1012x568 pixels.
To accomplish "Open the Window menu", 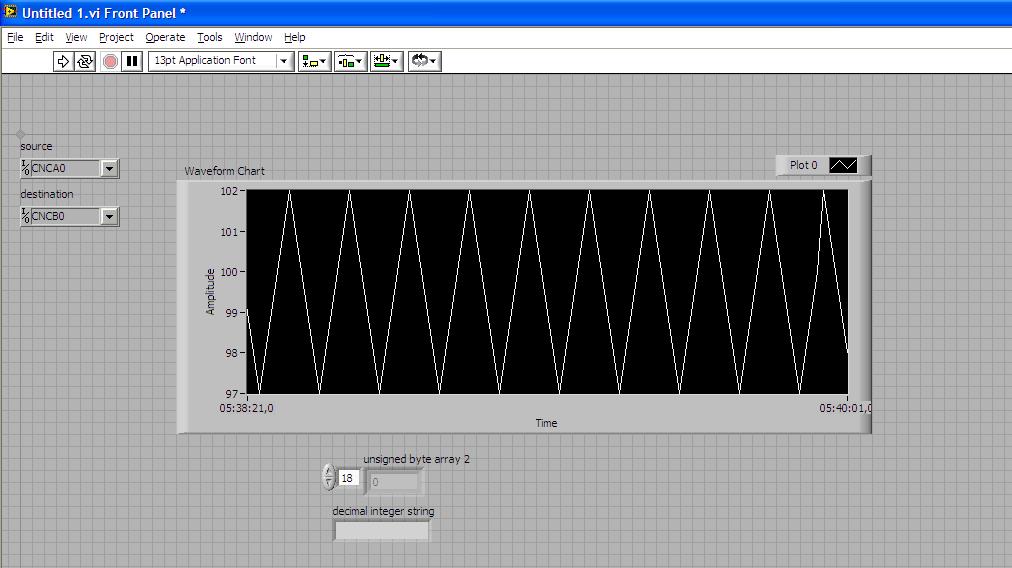I will point(253,37).
